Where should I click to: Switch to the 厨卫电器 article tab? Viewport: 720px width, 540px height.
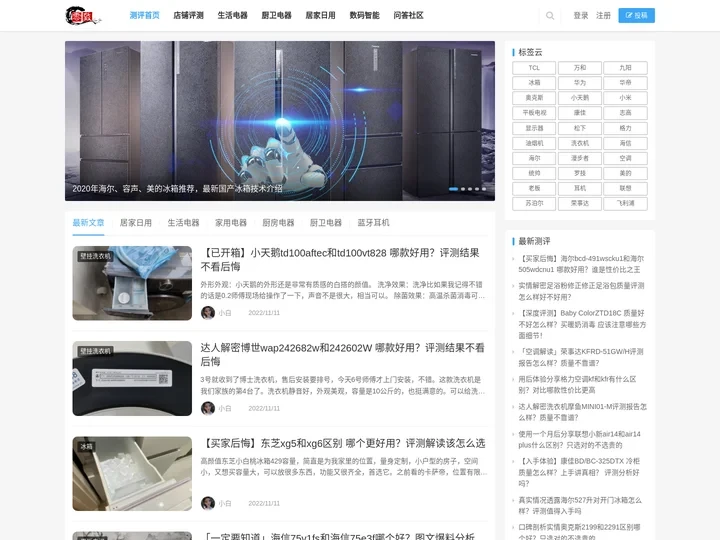[x=326, y=223]
